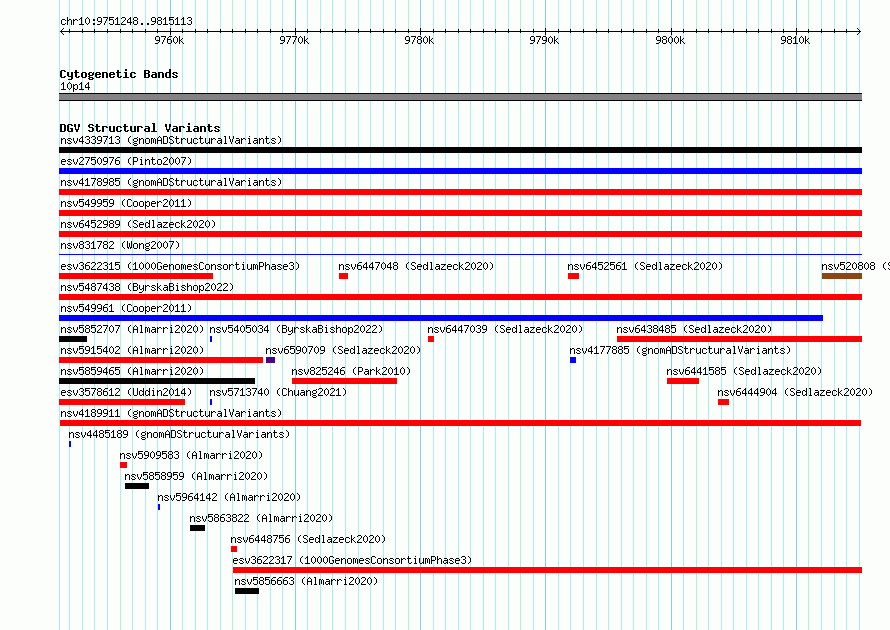Open the nsv6452561 (Sedlazeck2020) label

(x=645, y=266)
